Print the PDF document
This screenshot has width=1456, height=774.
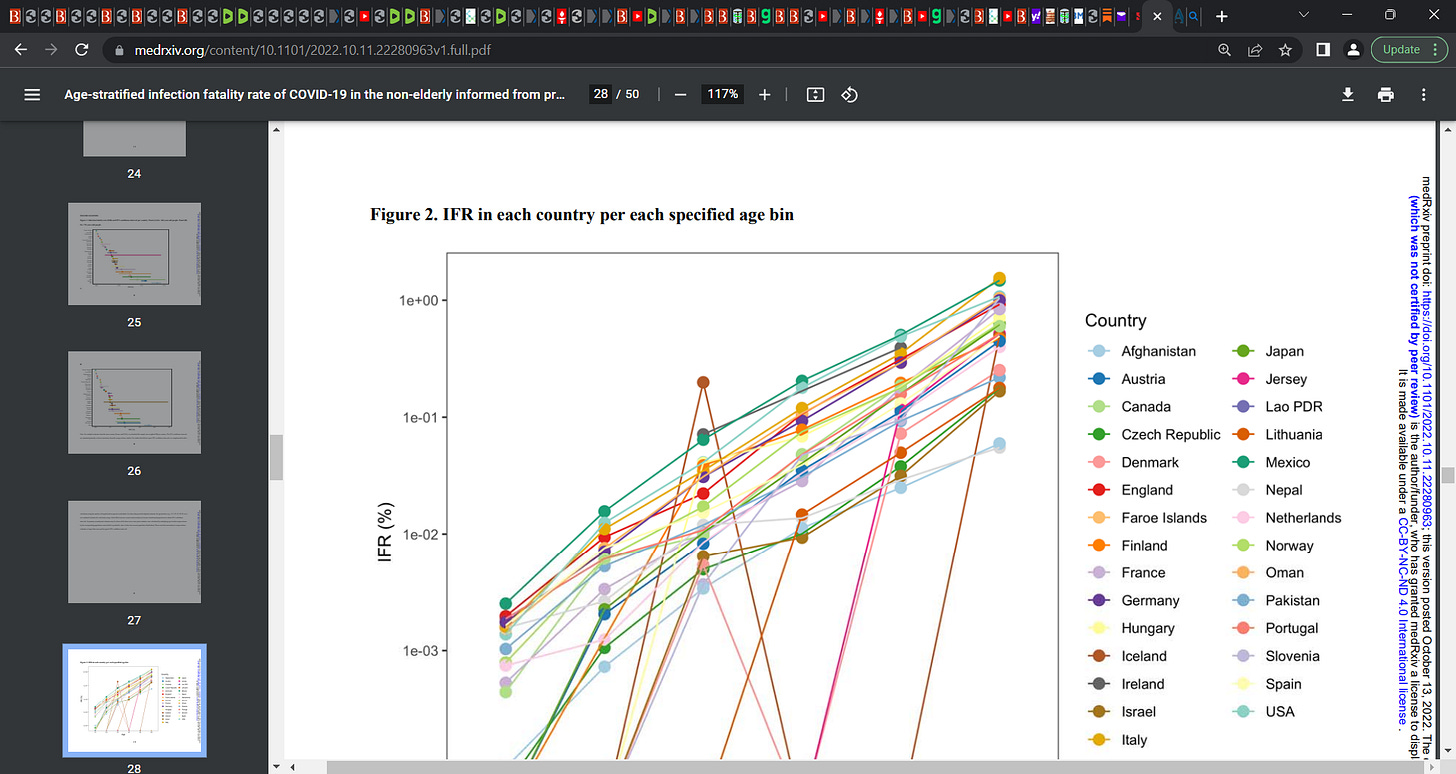pos(1386,94)
